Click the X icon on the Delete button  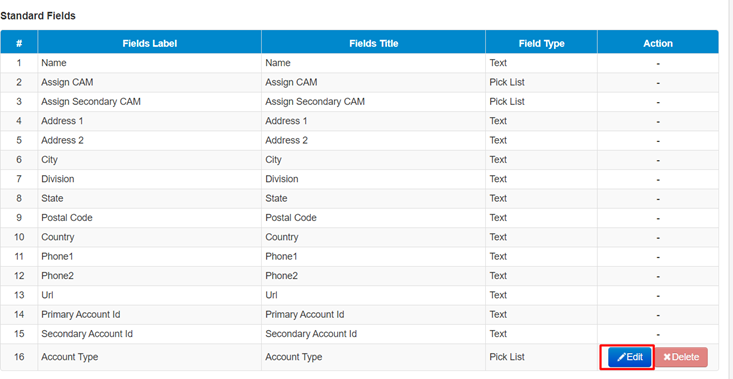click(667, 357)
